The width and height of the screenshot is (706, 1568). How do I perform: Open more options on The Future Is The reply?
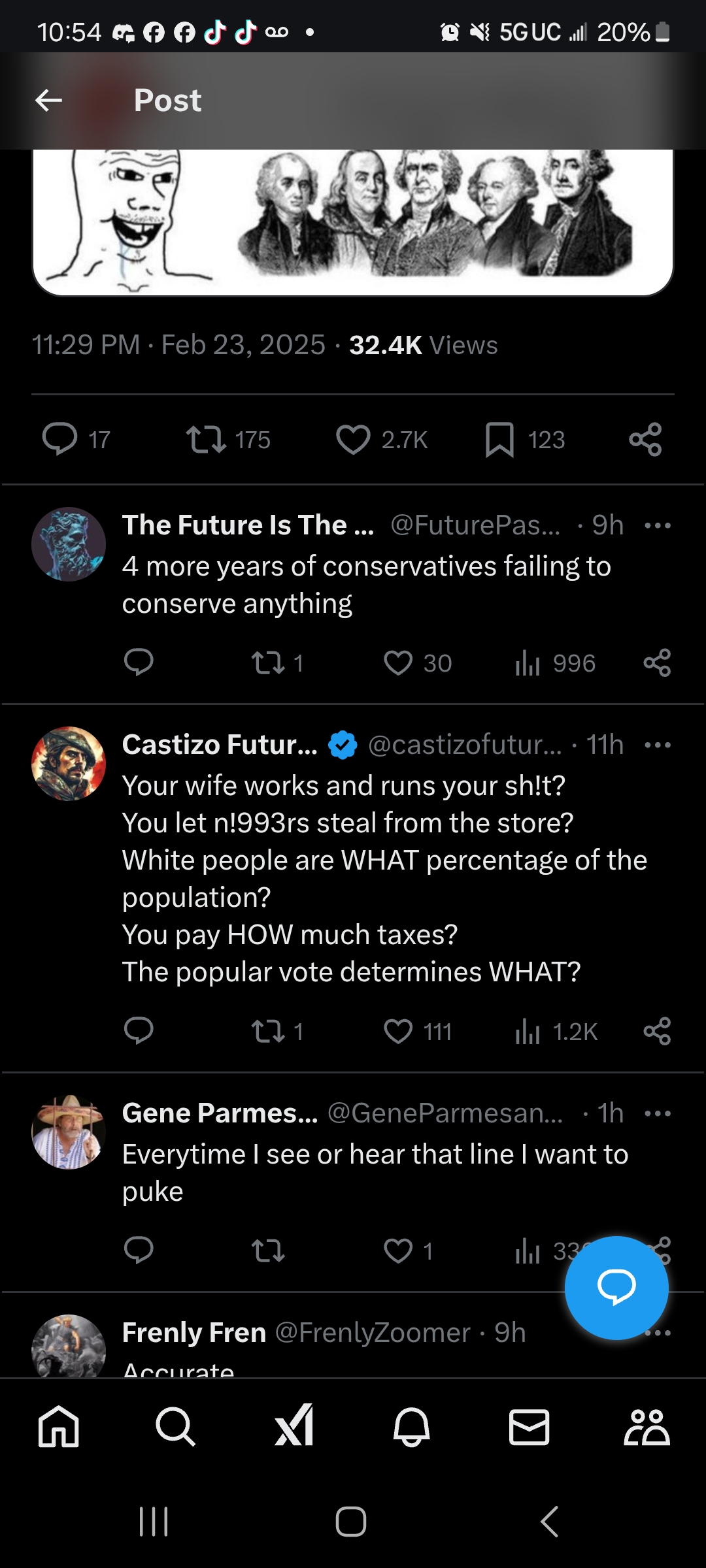pos(657,525)
